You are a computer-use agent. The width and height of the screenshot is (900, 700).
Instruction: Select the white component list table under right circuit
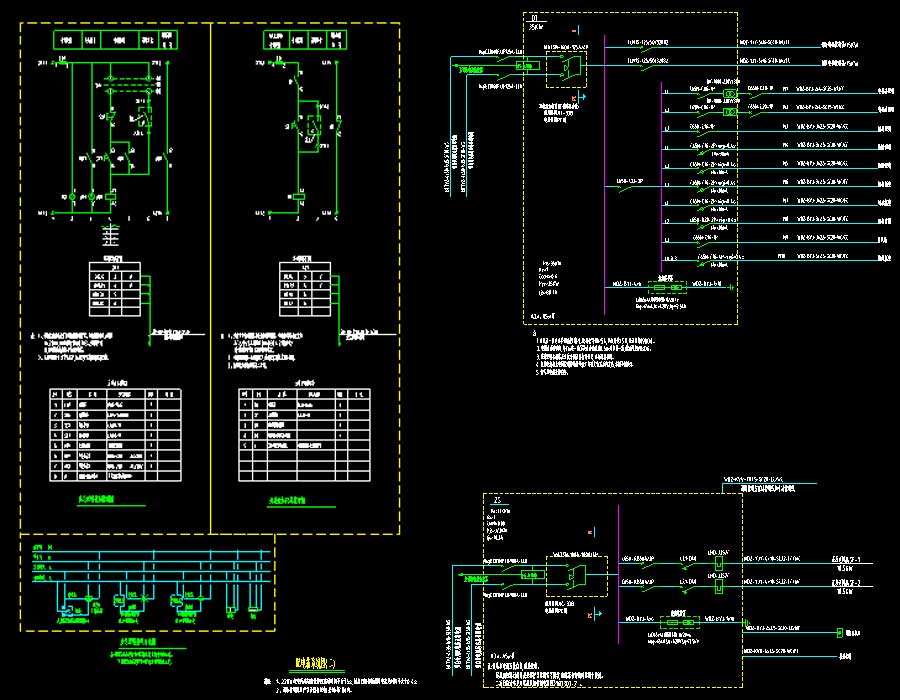tap(304, 435)
